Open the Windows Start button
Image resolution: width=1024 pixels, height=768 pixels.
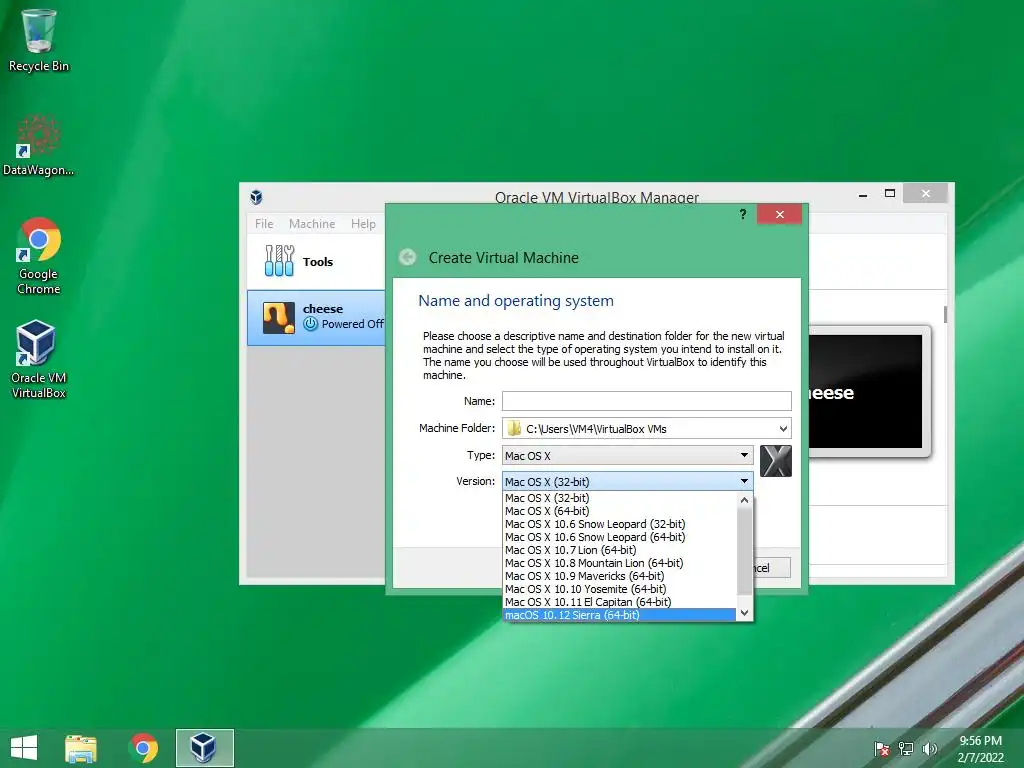click(x=24, y=748)
